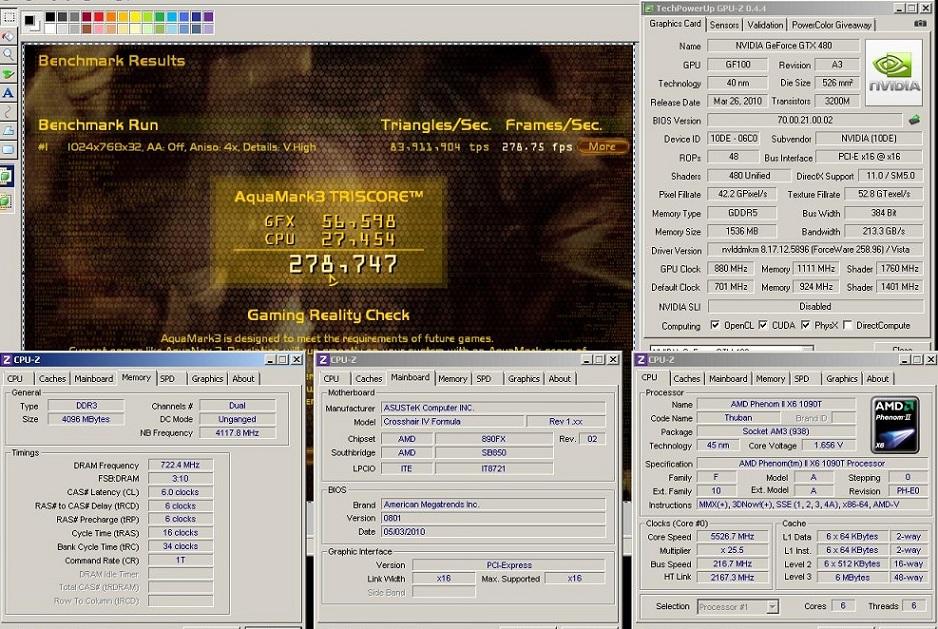Screen dimensions: 938x629
Task: Click the foreground/background color indicator
Action: pos(31,22)
